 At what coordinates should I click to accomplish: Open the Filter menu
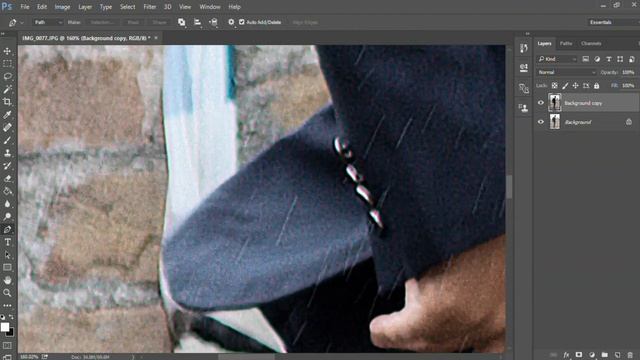(x=150, y=7)
